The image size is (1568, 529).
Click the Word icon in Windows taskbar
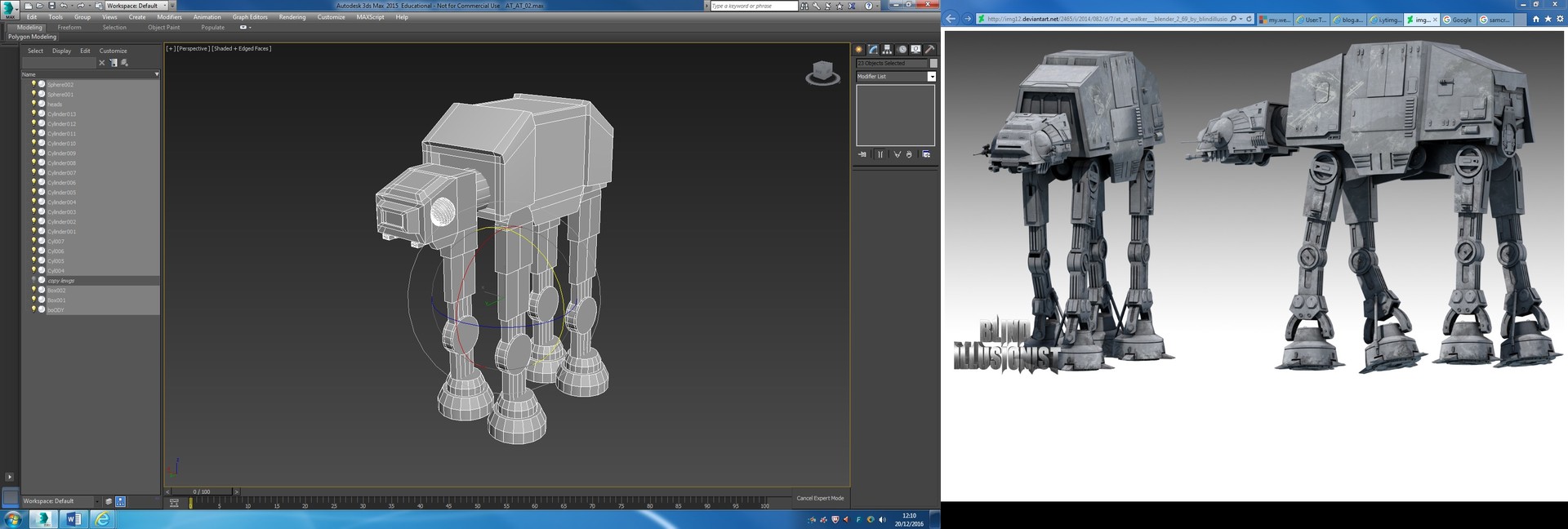click(73, 519)
